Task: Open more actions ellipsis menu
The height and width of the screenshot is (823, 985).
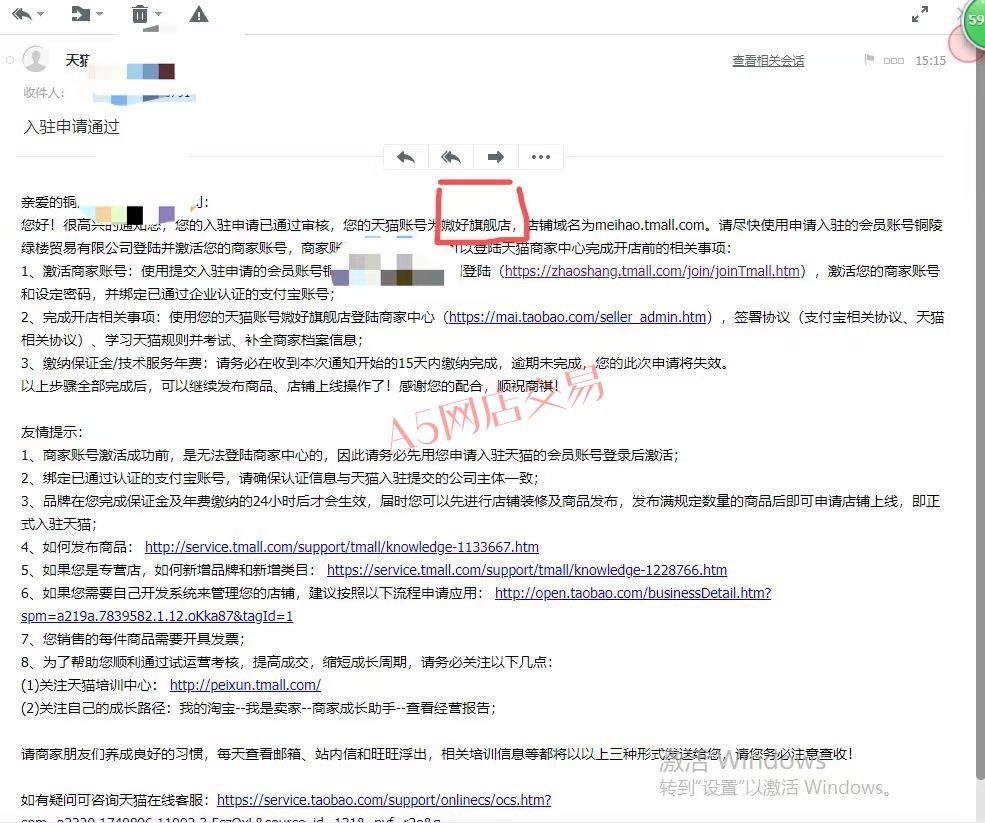Action: tap(541, 157)
